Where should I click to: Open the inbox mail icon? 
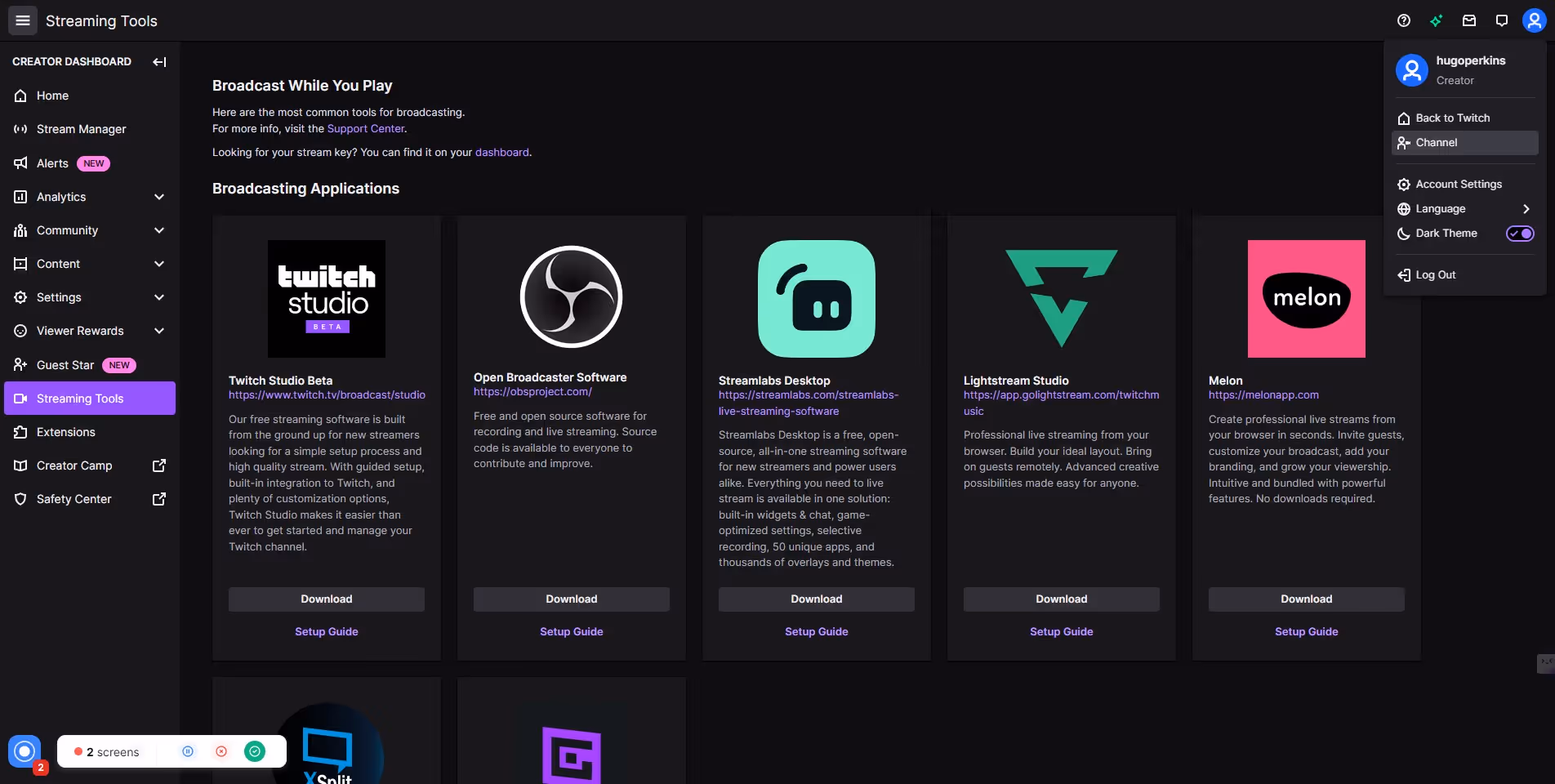pos(1469,20)
